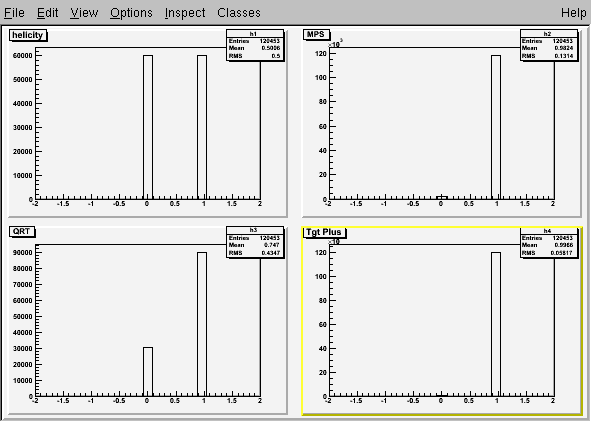Click the Tgt Plus bar at x=1
This screenshot has width=591, height=422.
[496, 324]
